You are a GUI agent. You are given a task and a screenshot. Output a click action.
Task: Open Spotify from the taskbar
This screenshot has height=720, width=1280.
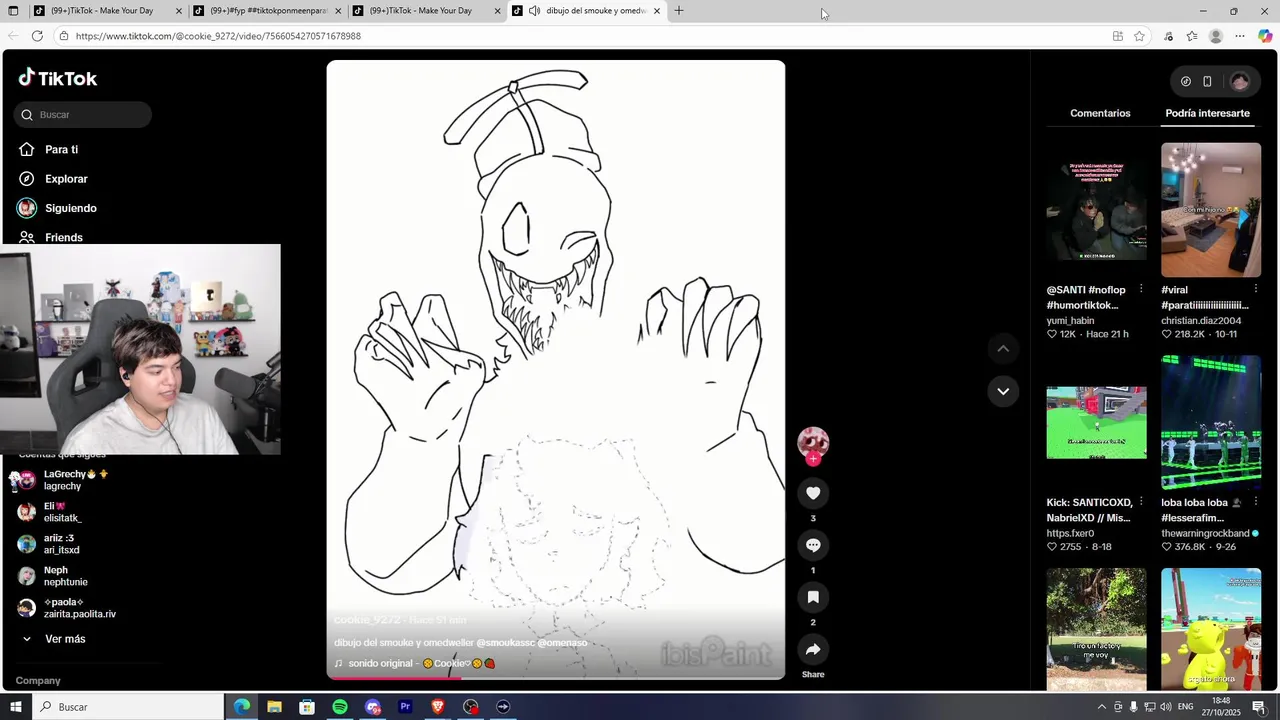tap(340, 707)
